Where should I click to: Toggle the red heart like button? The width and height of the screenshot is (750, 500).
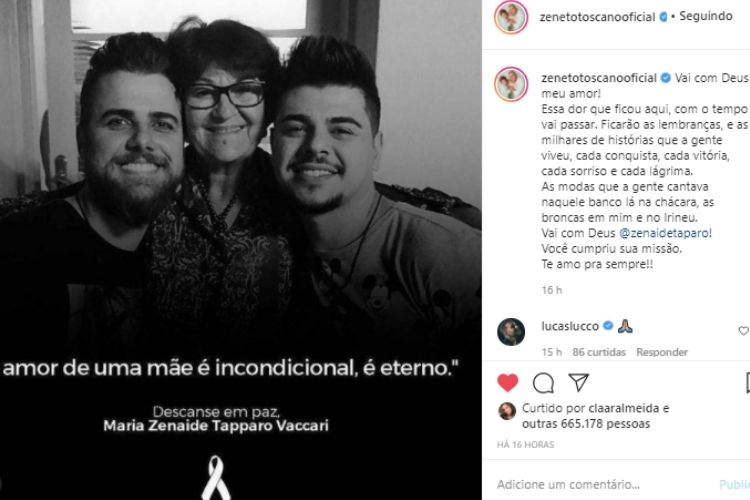point(507,383)
